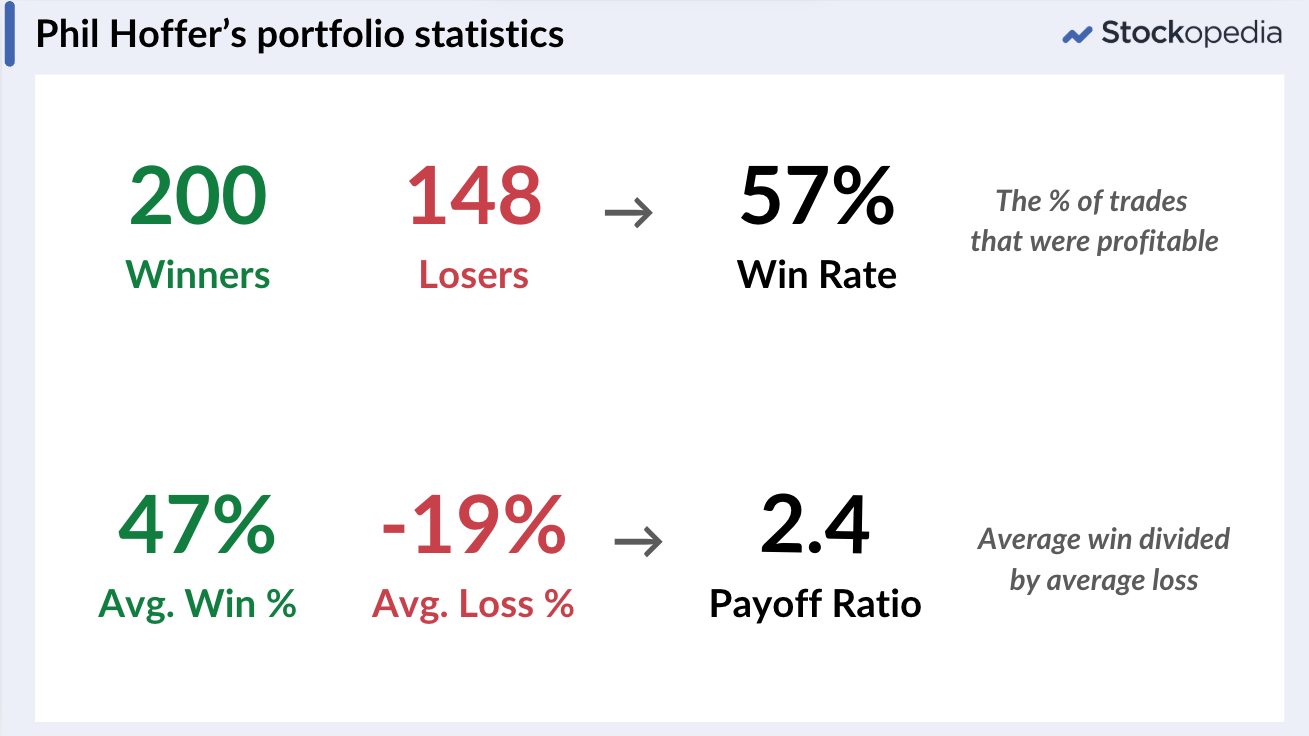Select the portfolio statistics title heading

click(x=300, y=35)
